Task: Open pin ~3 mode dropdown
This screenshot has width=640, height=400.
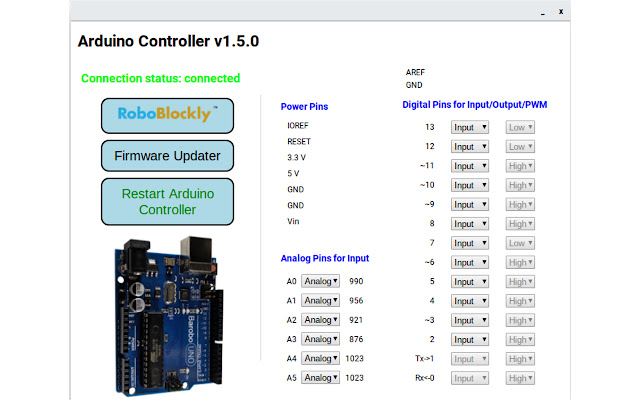Action: [x=469, y=320]
